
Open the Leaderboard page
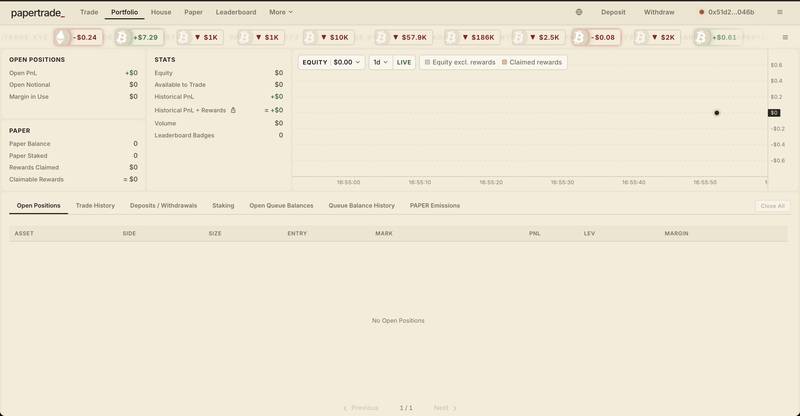pos(236,12)
